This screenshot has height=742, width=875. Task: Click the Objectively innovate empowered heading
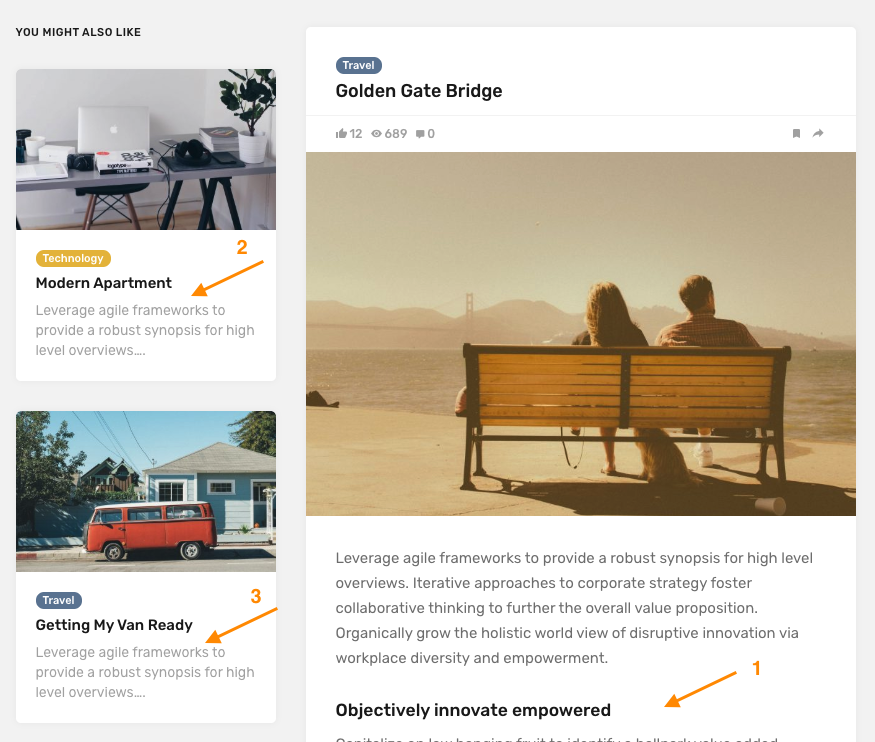pyautogui.click(x=473, y=711)
